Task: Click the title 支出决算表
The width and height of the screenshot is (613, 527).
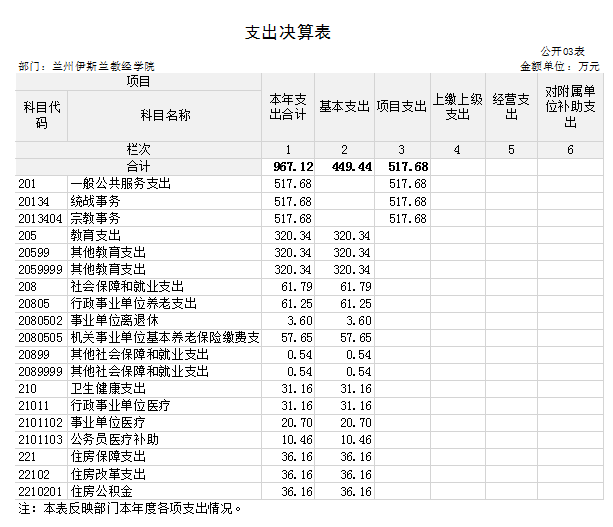Action: [x=288, y=32]
